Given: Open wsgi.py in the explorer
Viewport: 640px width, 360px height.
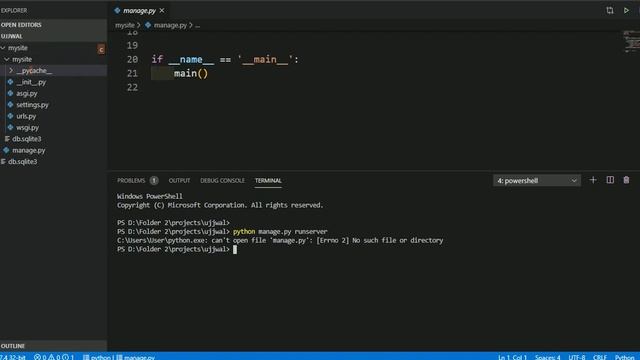Looking at the screenshot, I should [x=27, y=128].
